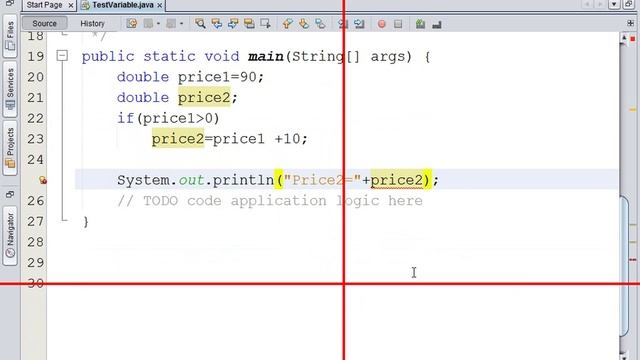
Task: Jump to the Last Edit location icon
Action: pyautogui.click(x=131, y=24)
